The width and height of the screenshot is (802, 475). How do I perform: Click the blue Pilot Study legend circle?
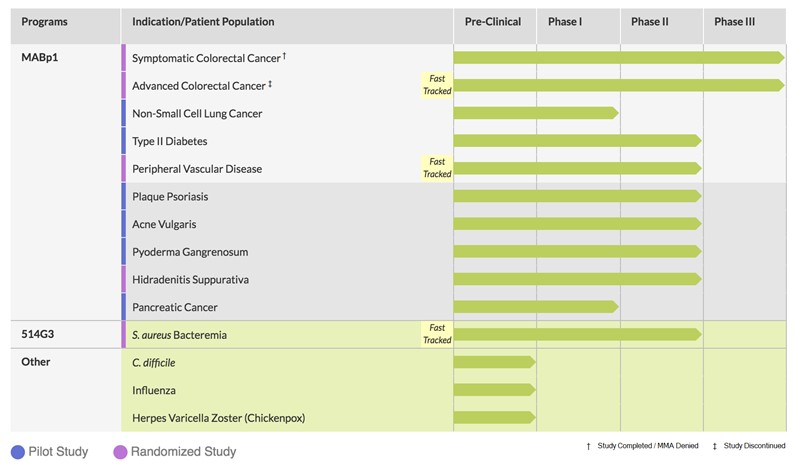click(x=17, y=452)
